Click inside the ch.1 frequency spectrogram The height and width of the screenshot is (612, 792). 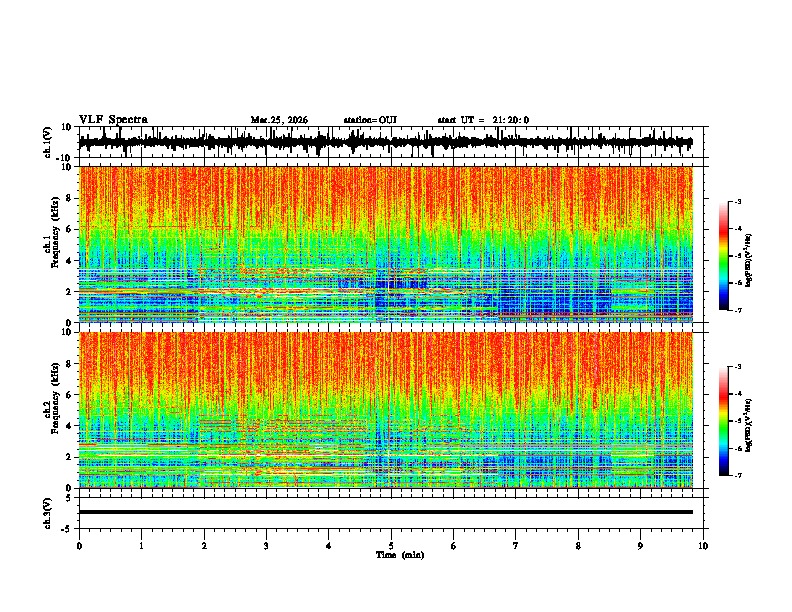point(386,244)
